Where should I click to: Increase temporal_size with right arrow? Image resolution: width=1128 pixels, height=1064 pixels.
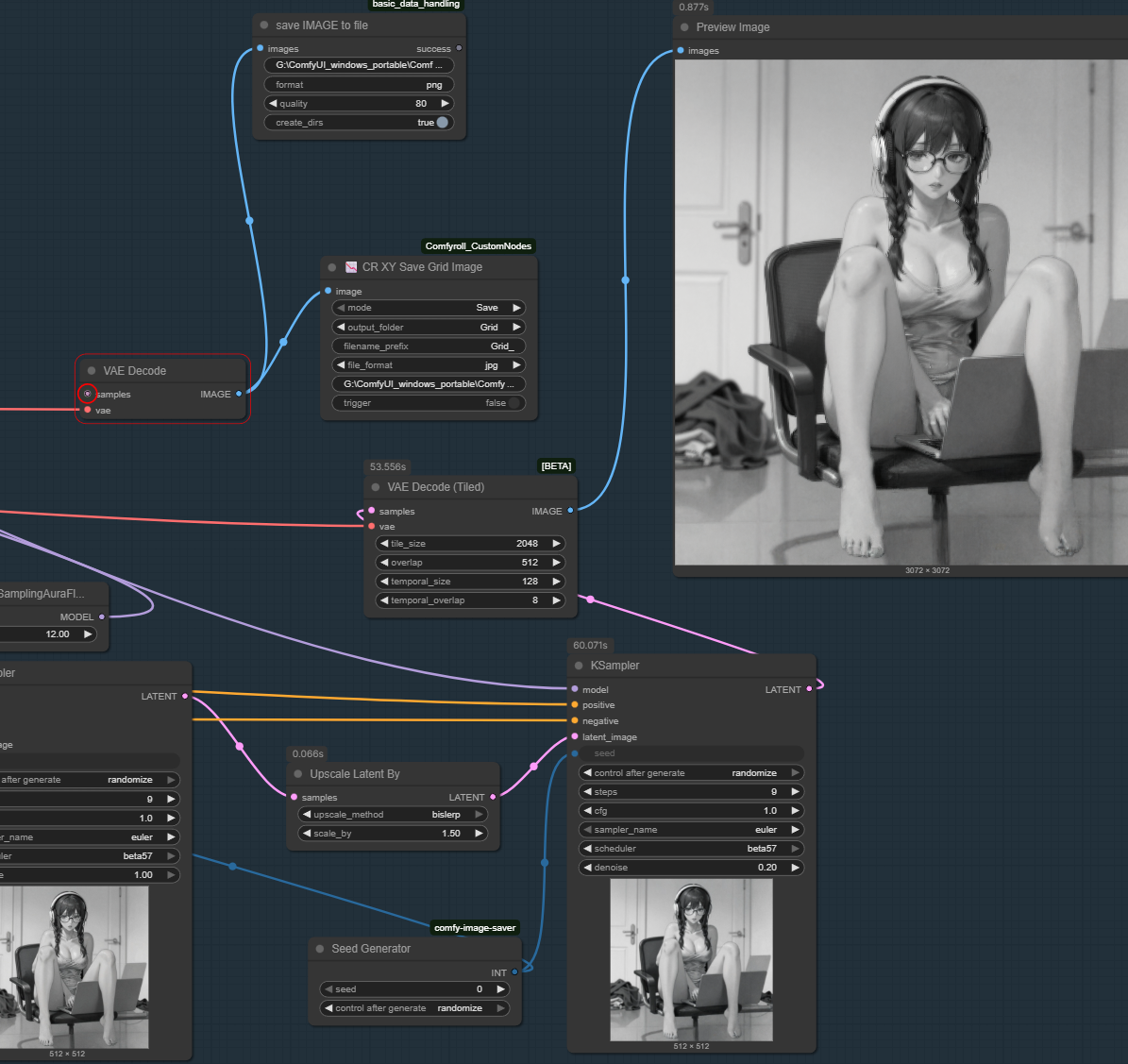pyautogui.click(x=556, y=582)
